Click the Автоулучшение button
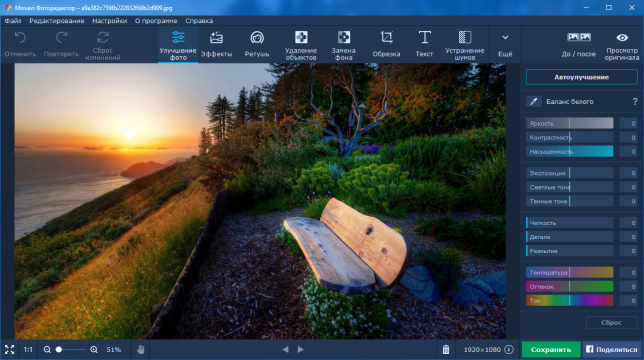644x360 pixels. pos(582,77)
